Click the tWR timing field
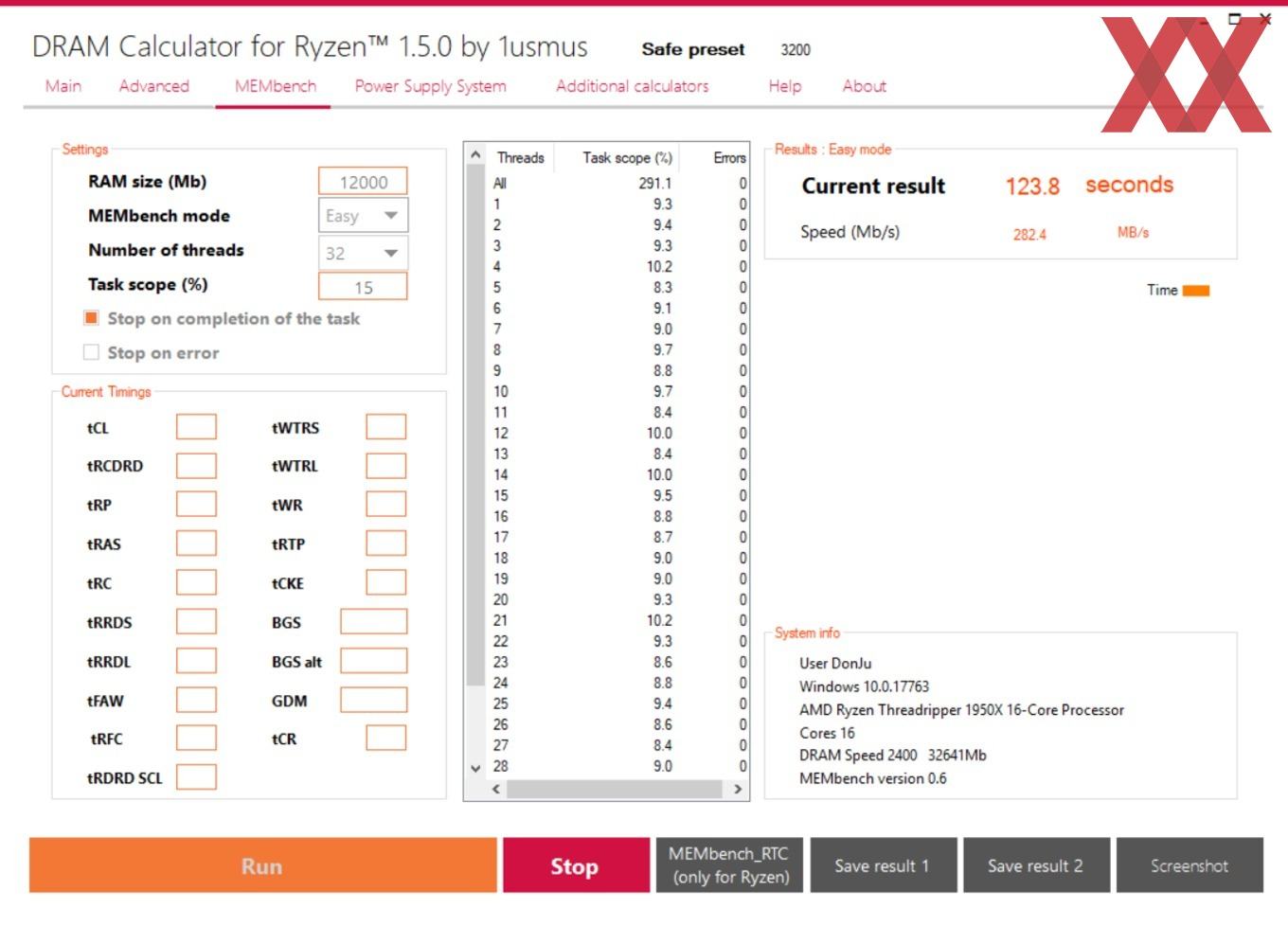Screen dimensions: 1288x944 pos(386,505)
